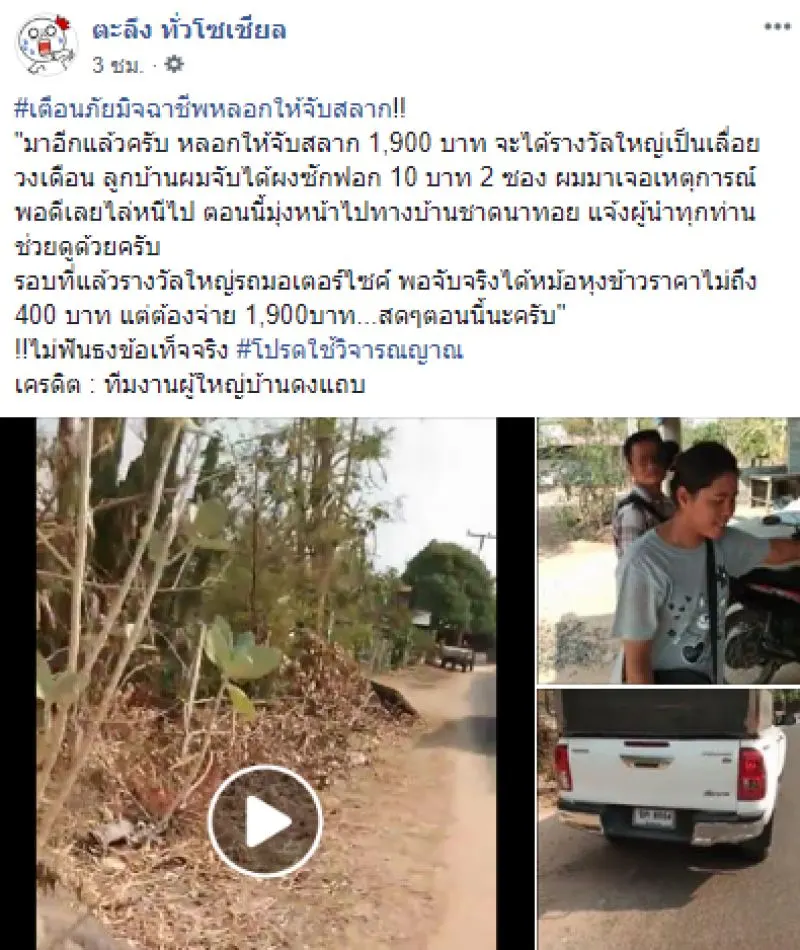Click the distant truck in the video frame

pos(456,657)
